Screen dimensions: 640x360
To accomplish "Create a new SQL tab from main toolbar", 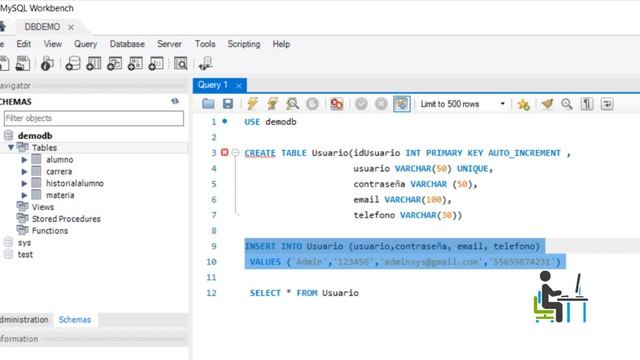I will (4, 64).
